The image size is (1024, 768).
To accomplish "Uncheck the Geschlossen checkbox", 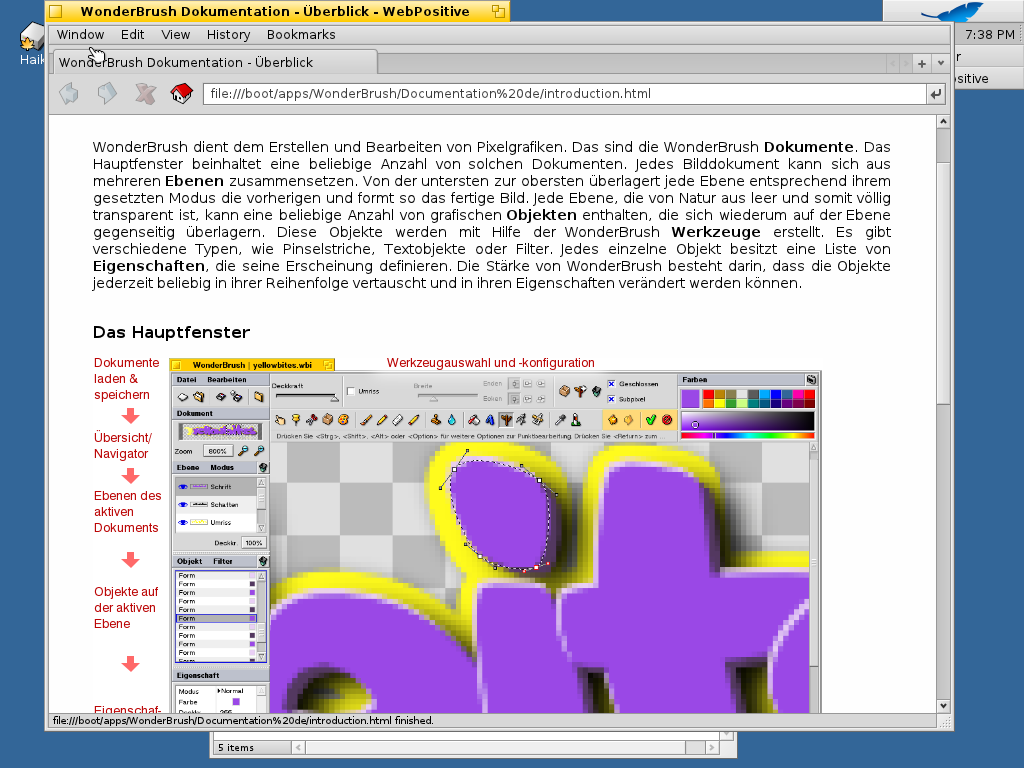I will tap(612, 384).
